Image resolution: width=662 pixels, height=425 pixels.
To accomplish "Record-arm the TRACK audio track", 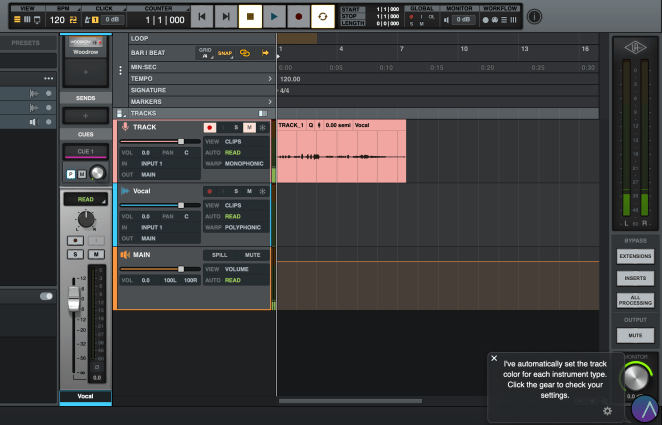I will point(210,128).
